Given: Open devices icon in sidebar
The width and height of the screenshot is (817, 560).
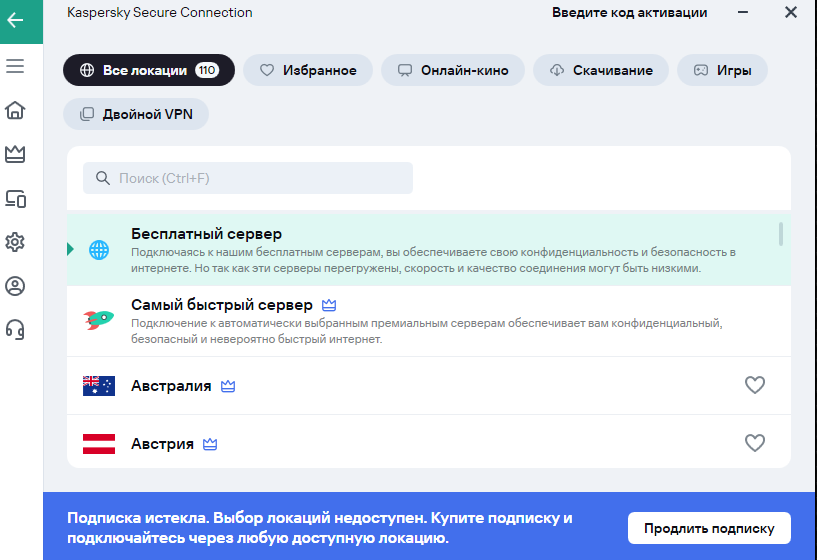Looking at the screenshot, I should pyautogui.click(x=15, y=198).
